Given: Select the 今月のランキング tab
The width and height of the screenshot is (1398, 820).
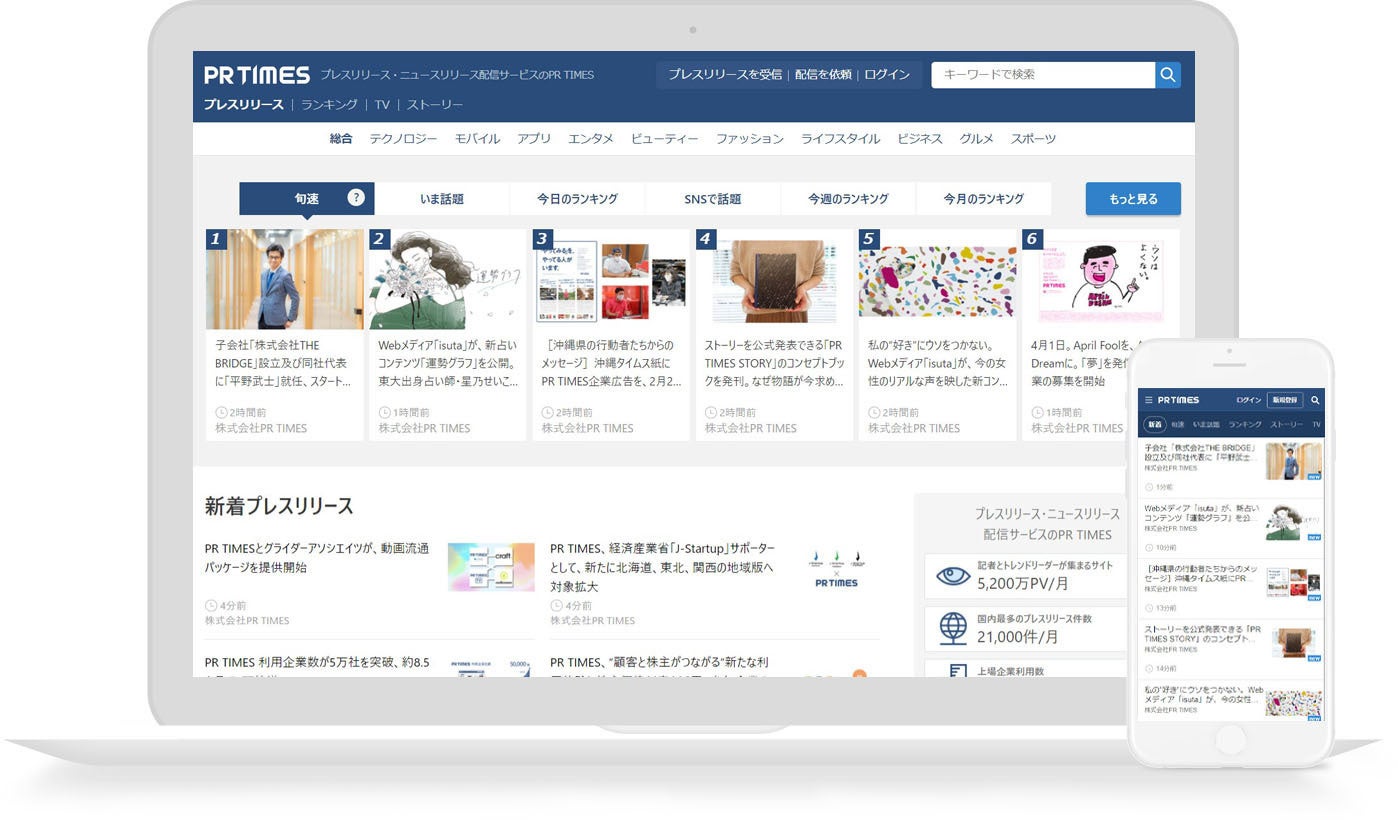Looking at the screenshot, I should [x=983, y=199].
